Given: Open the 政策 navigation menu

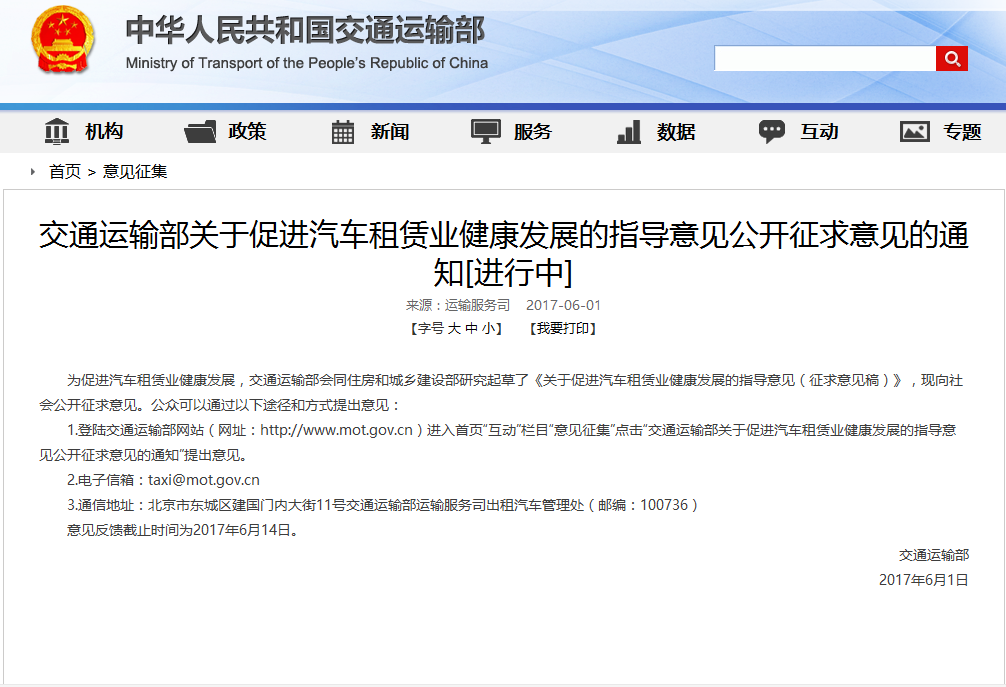Looking at the screenshot, I should click(x=247, y=131).
